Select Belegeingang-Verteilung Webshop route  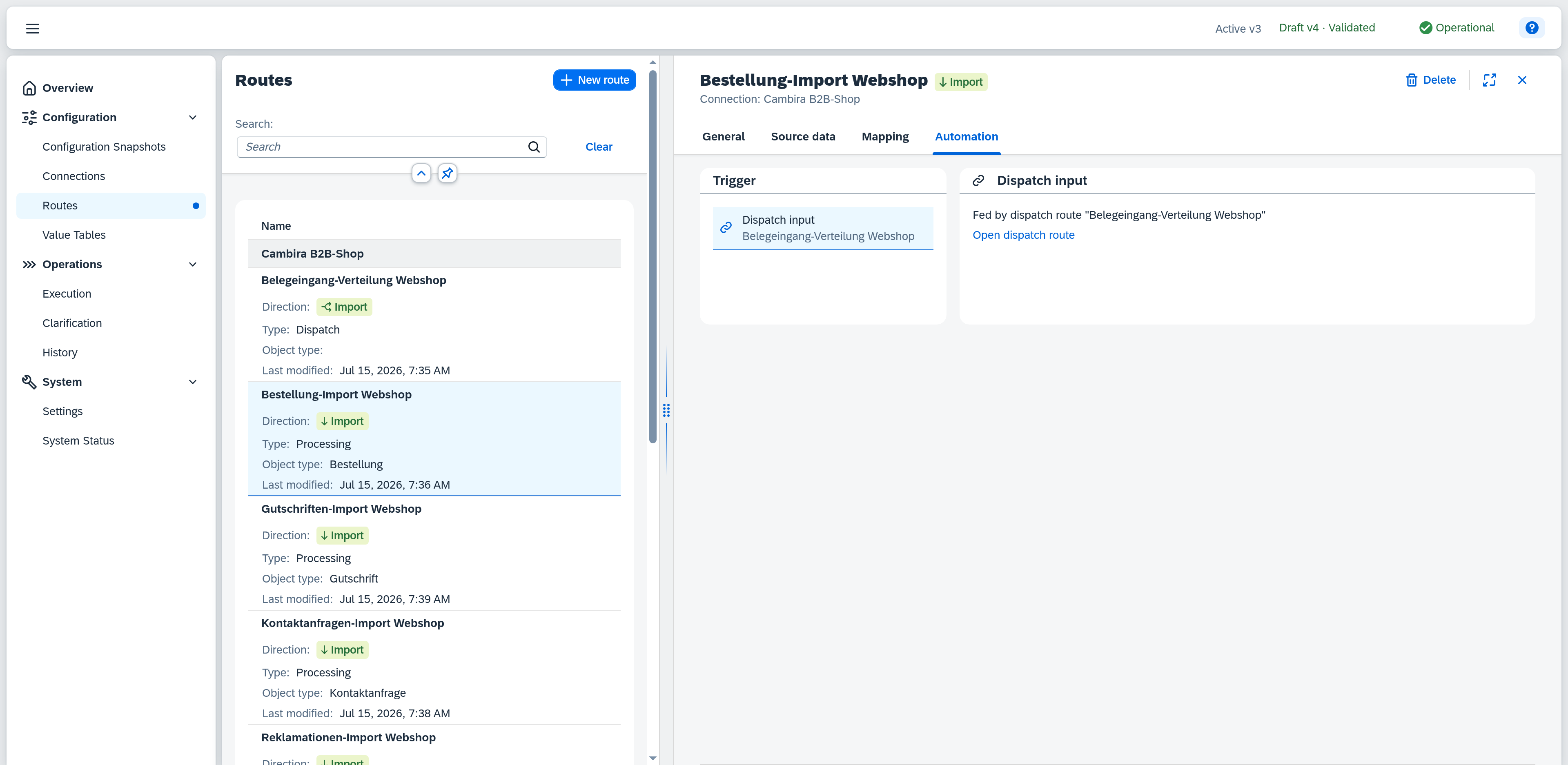[x=434, y=325]
